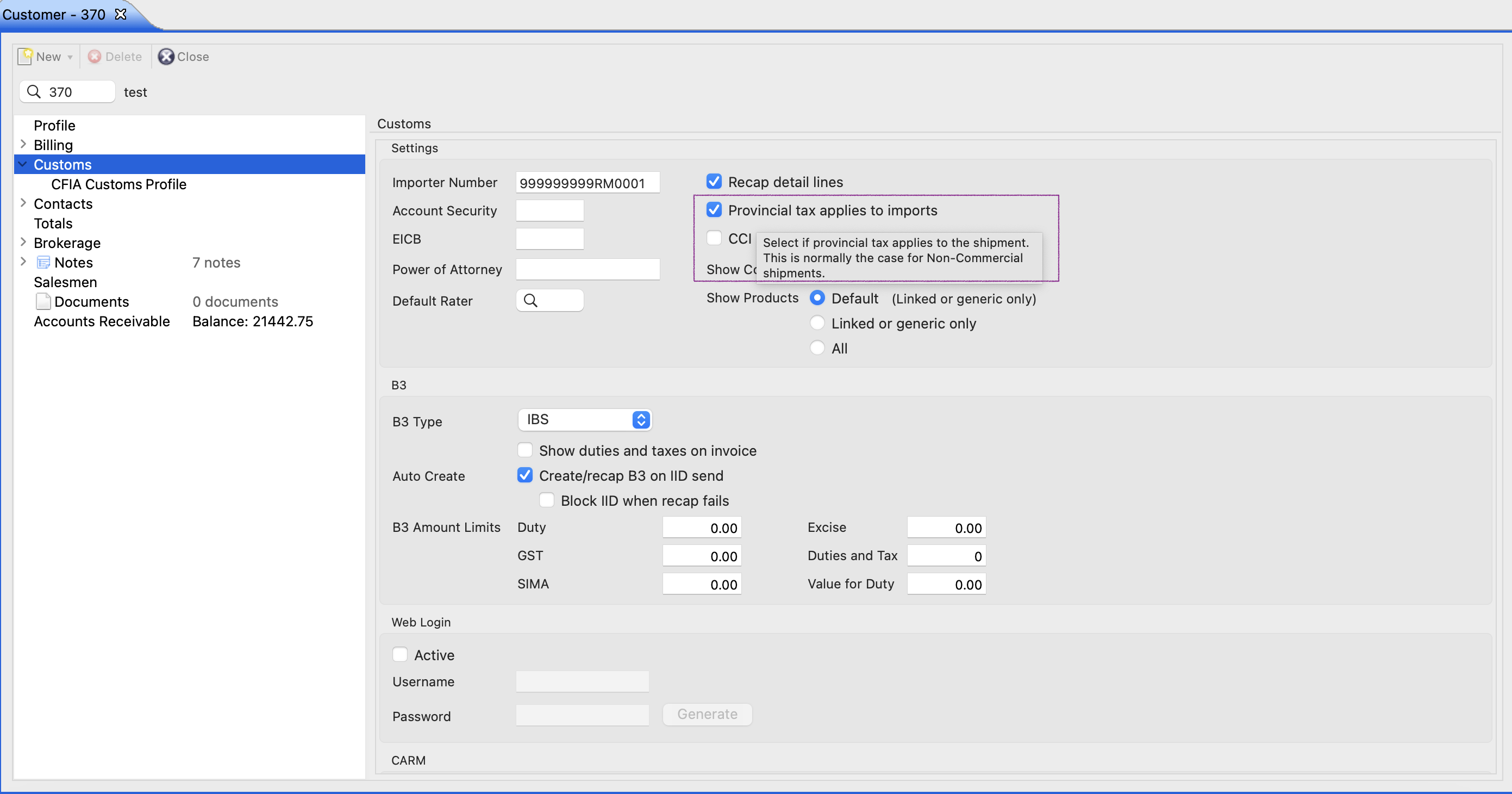The width and height of the screenshot is (1512, 794).
Task: Close the Customer - 370 tab
Action: [x=120, y=14]
